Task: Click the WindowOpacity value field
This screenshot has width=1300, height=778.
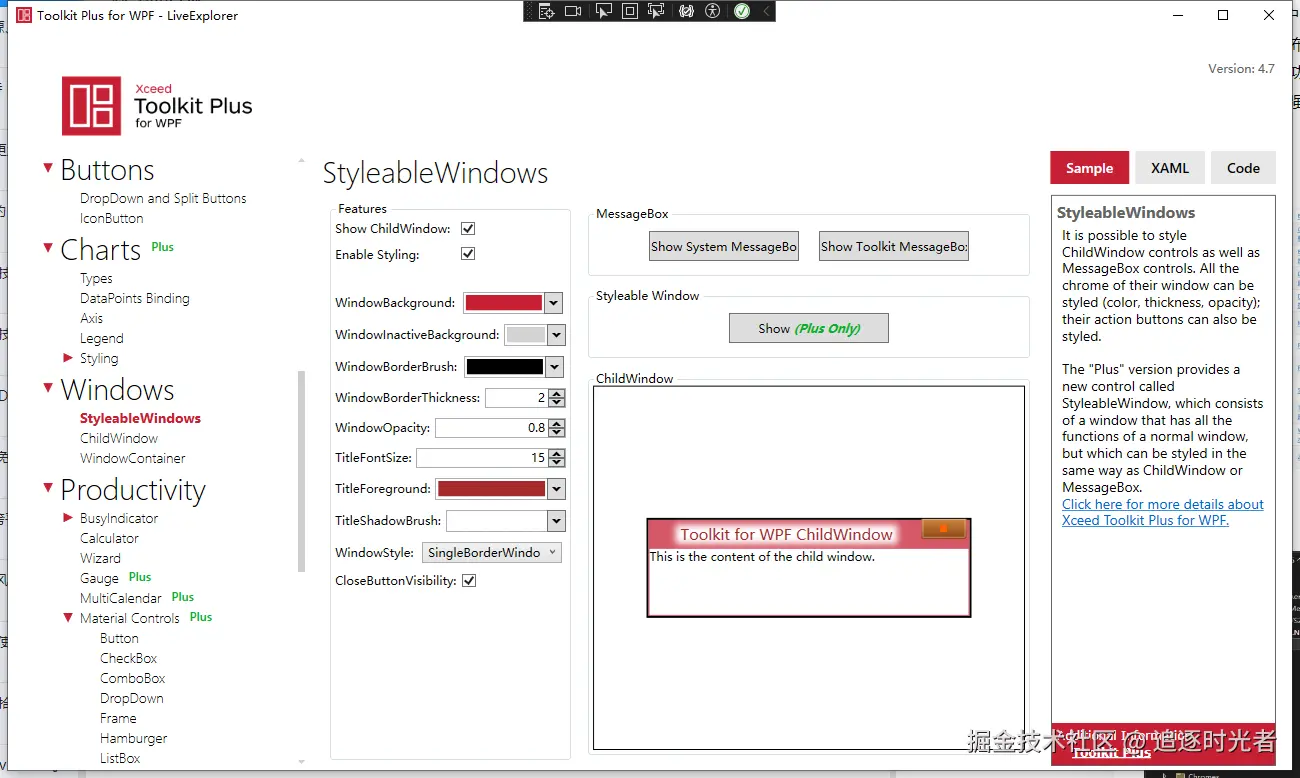Action: (492, 428)
